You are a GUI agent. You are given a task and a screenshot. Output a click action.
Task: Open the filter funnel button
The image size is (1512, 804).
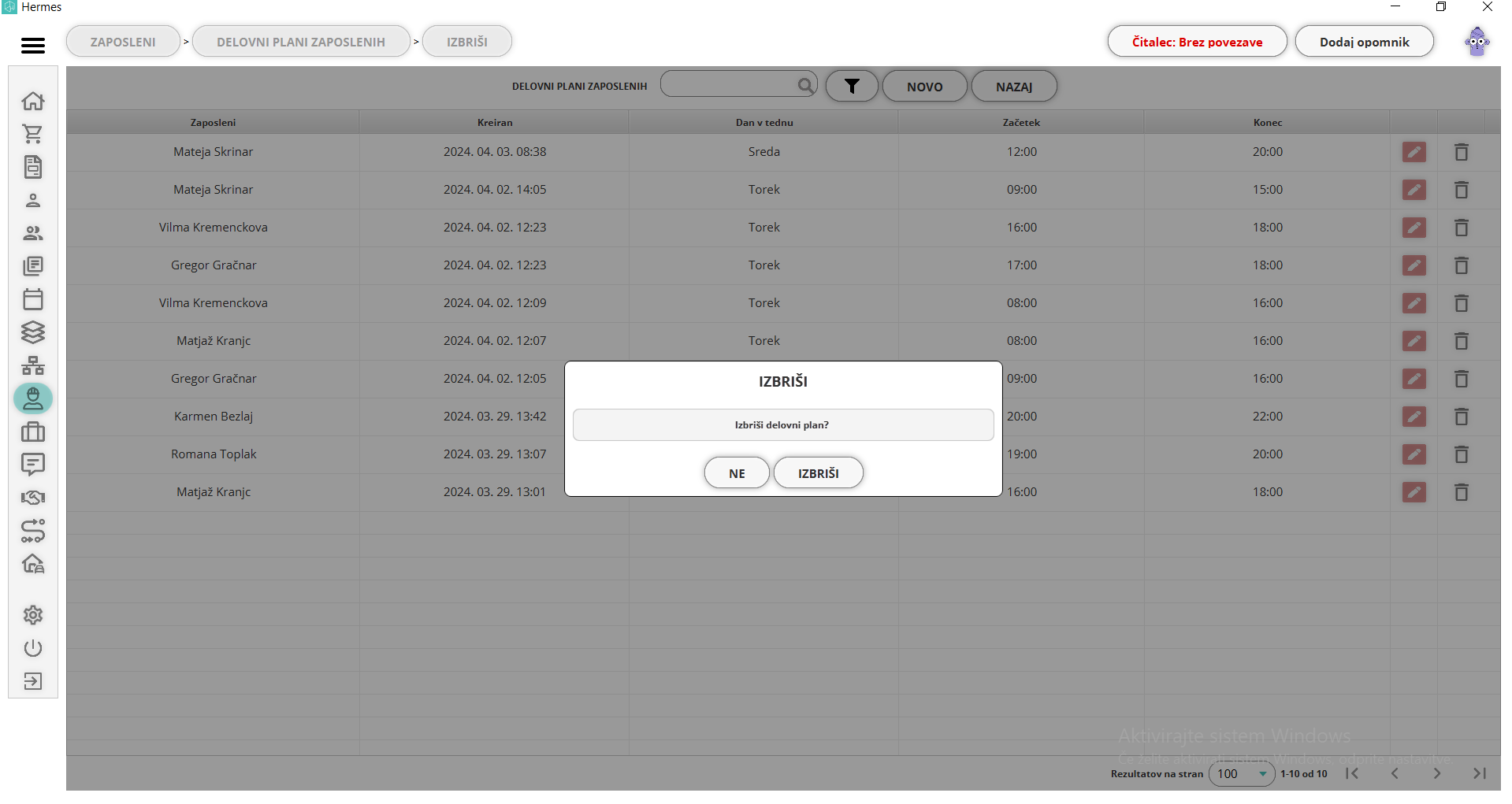coord(852,87)
